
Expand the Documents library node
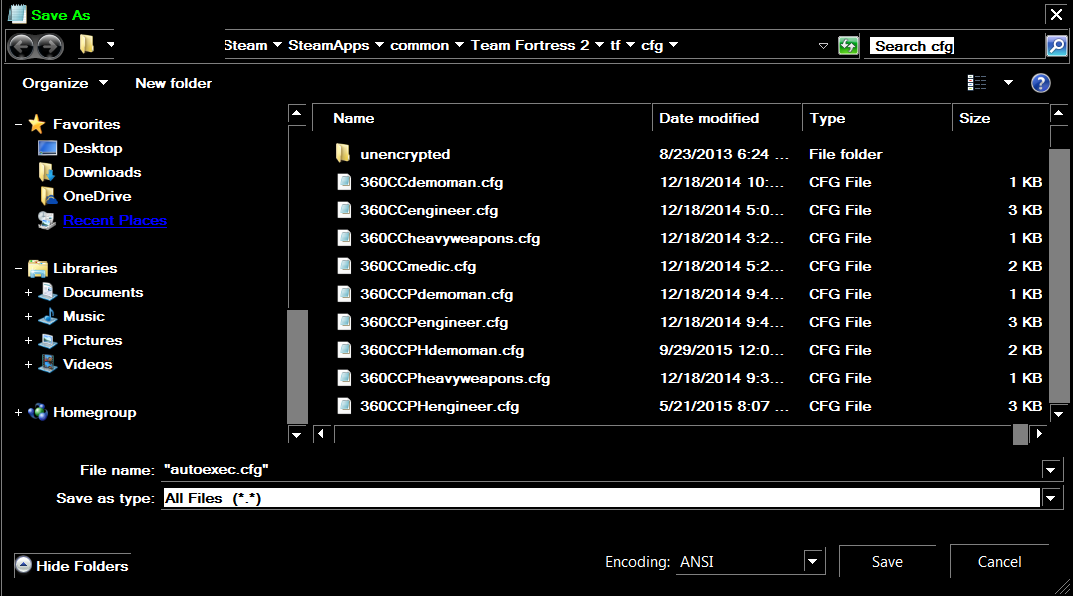tap(28, 292)
